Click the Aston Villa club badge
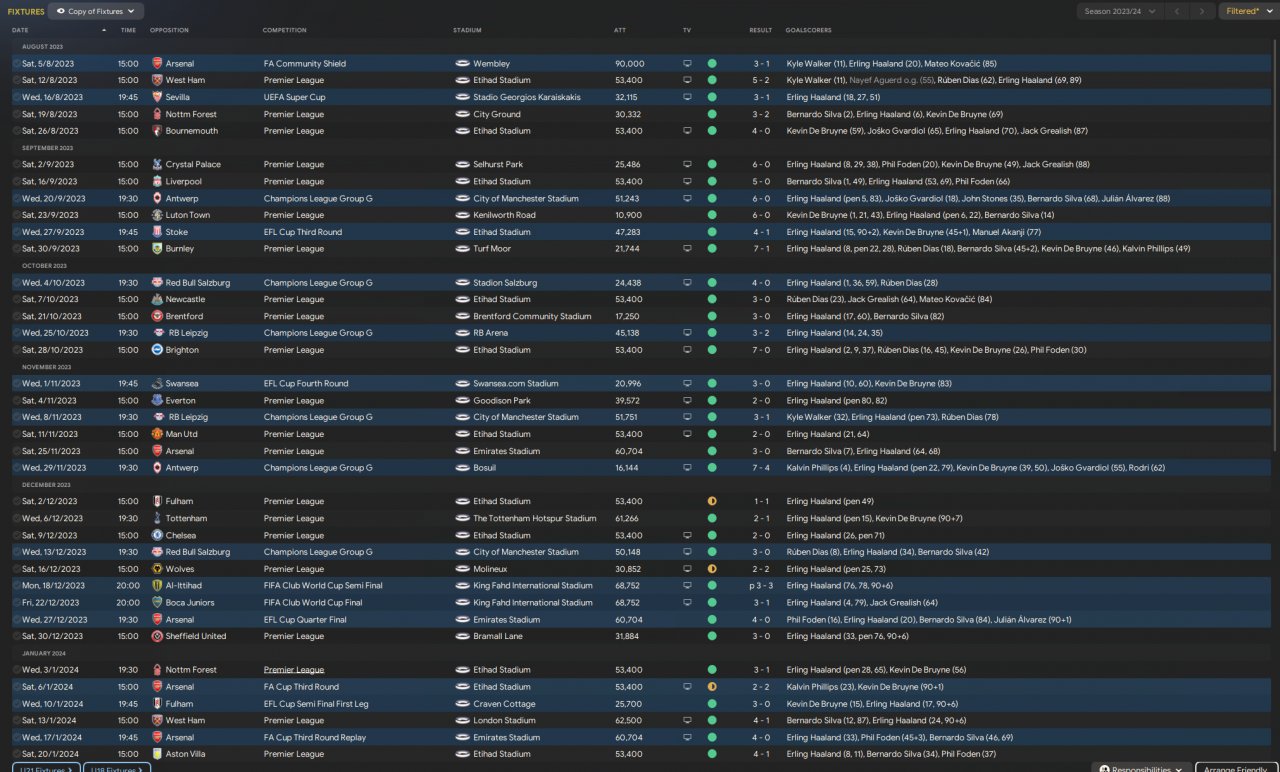 [x=157, y=754]
